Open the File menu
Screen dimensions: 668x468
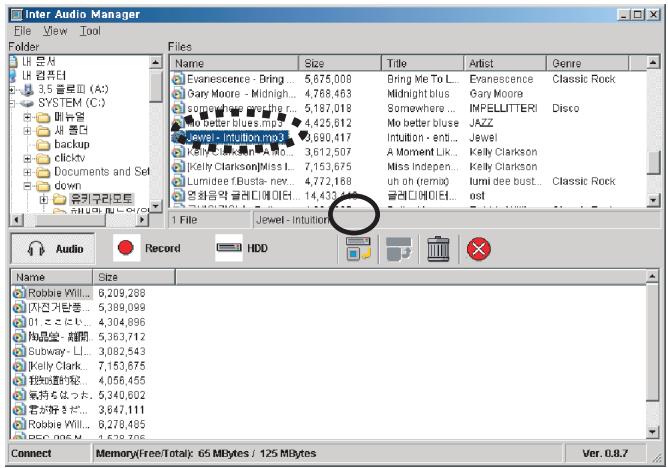pyautogui.click(x=22, y=31)
